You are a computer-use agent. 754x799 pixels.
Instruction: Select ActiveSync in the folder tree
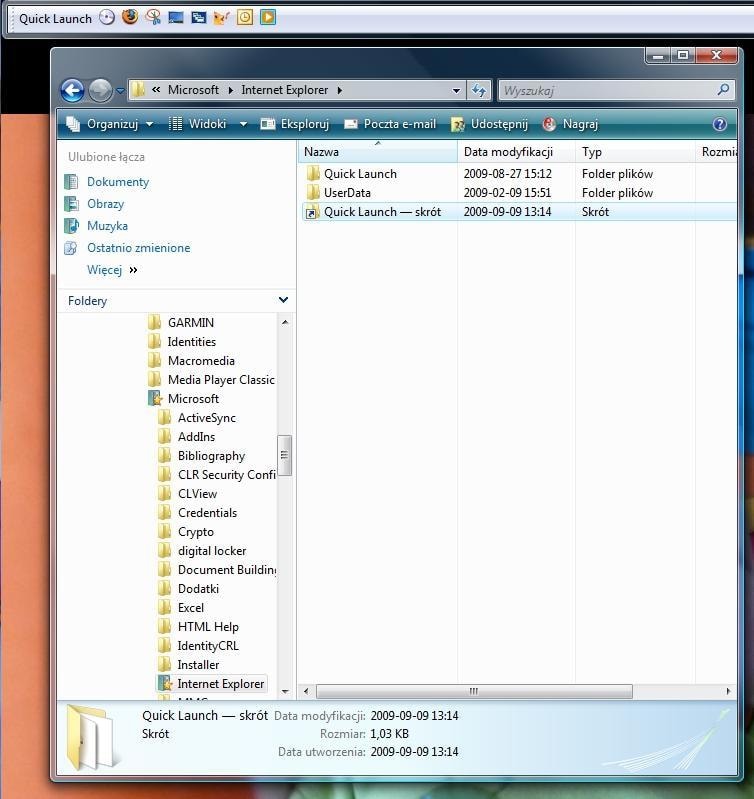(x=207, y=418)
